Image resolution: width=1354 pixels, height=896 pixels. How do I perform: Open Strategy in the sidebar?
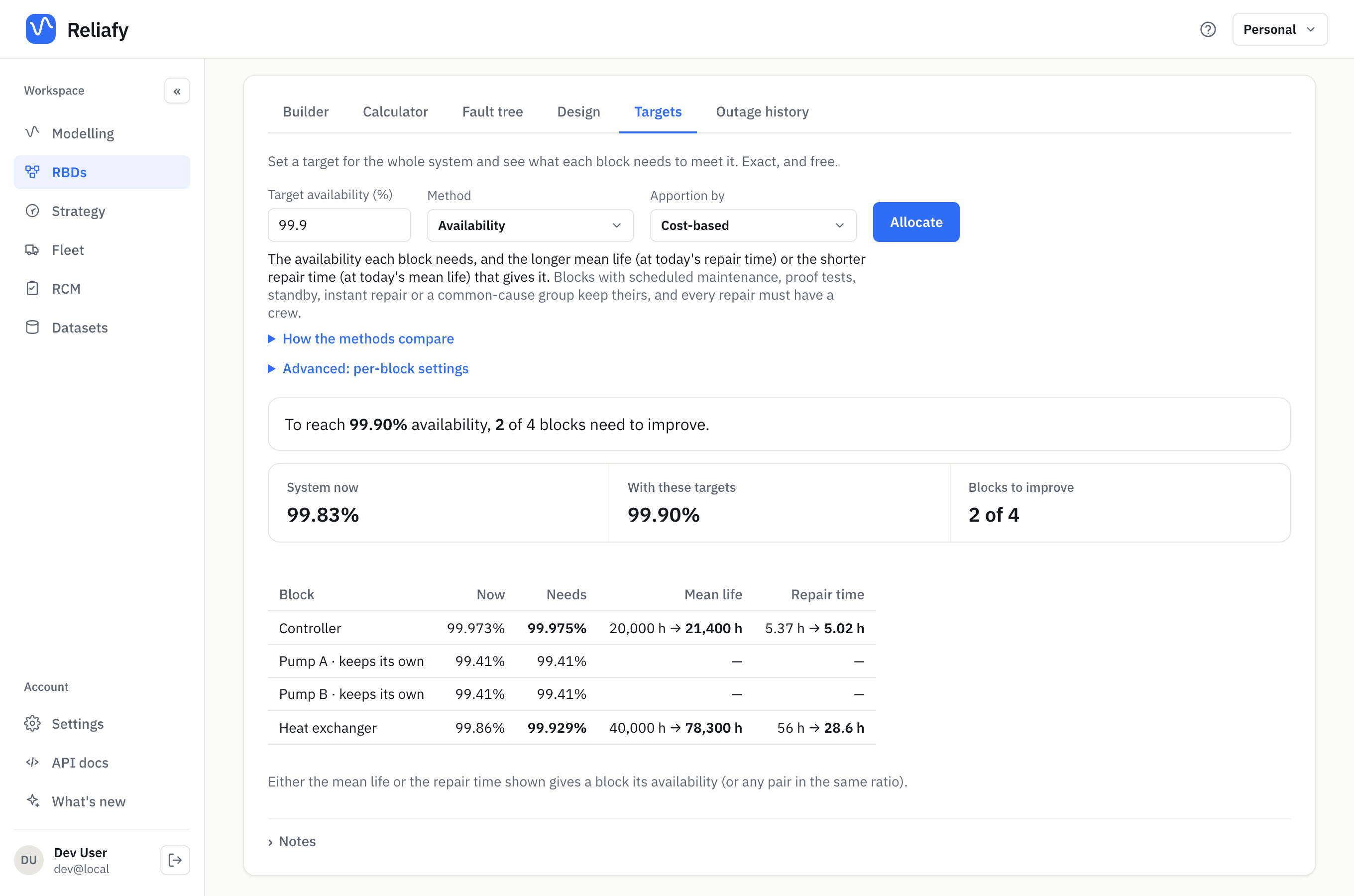(102, 211)
